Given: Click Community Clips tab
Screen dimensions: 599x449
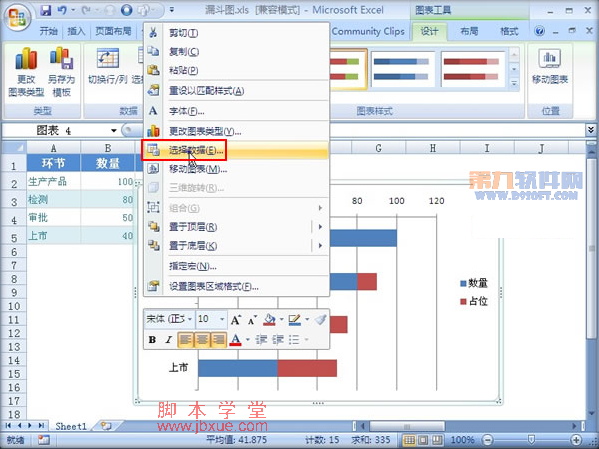Looking at the screenshot, I should point(368,31).
